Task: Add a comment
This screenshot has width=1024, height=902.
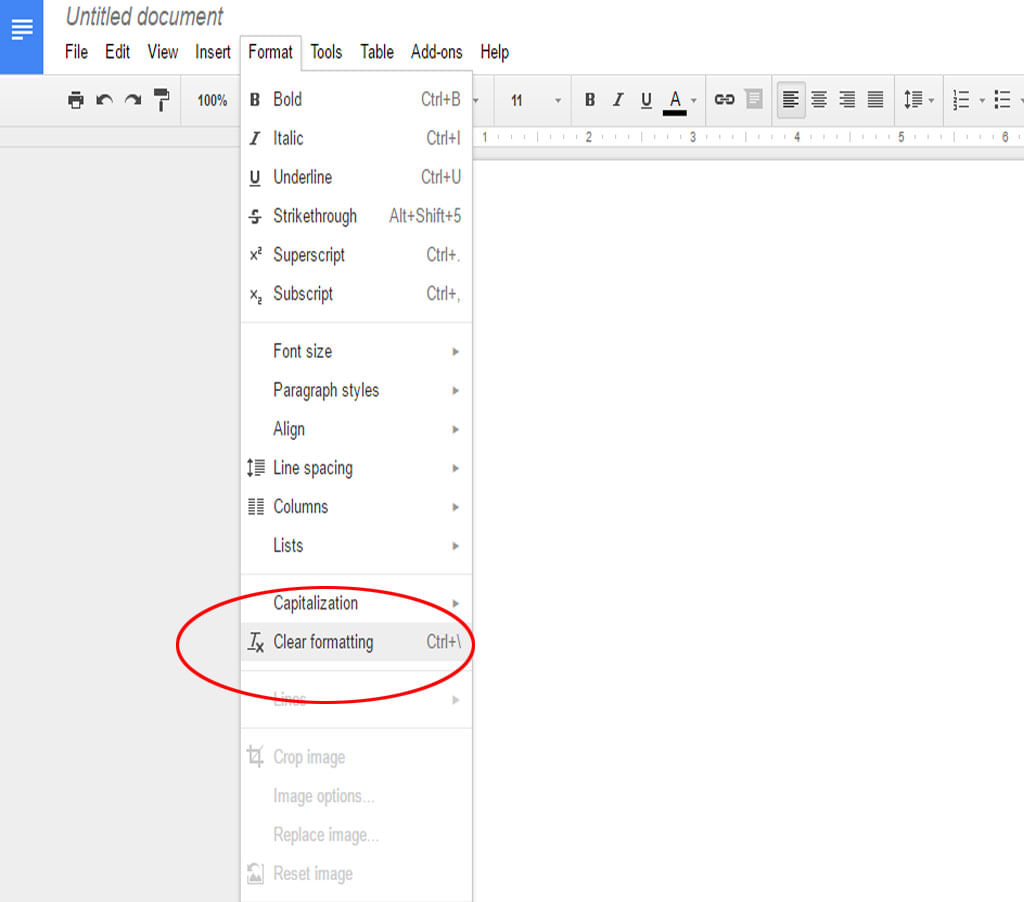Action: click(753, 100)
